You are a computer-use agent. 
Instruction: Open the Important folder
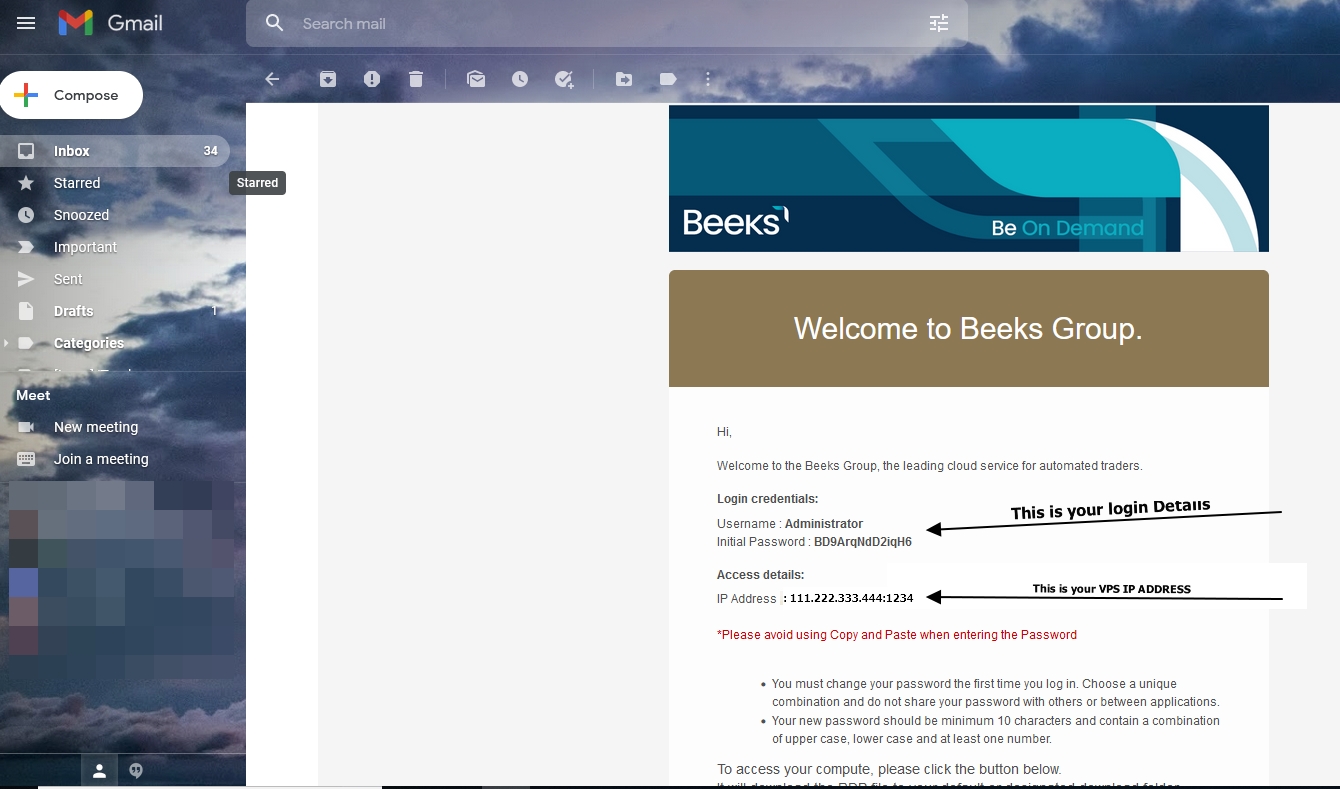point(114,247)
